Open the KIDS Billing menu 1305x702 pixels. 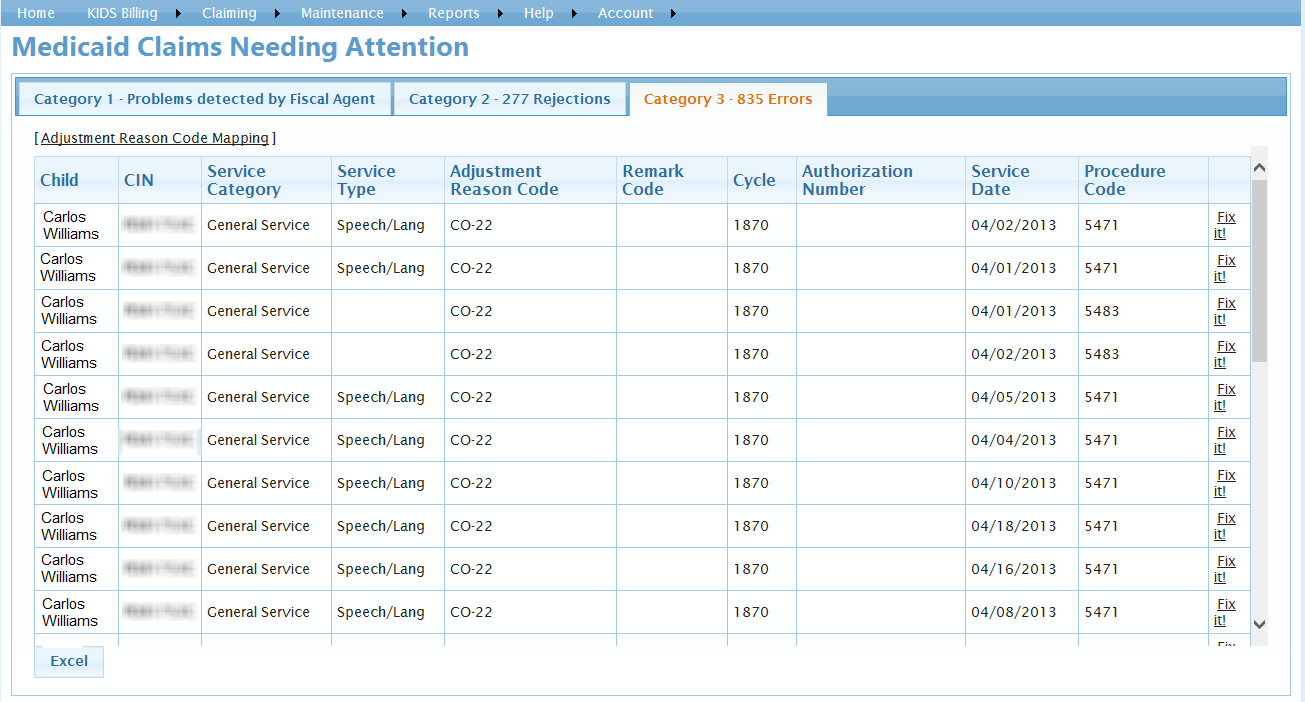[x=123, y=13]
